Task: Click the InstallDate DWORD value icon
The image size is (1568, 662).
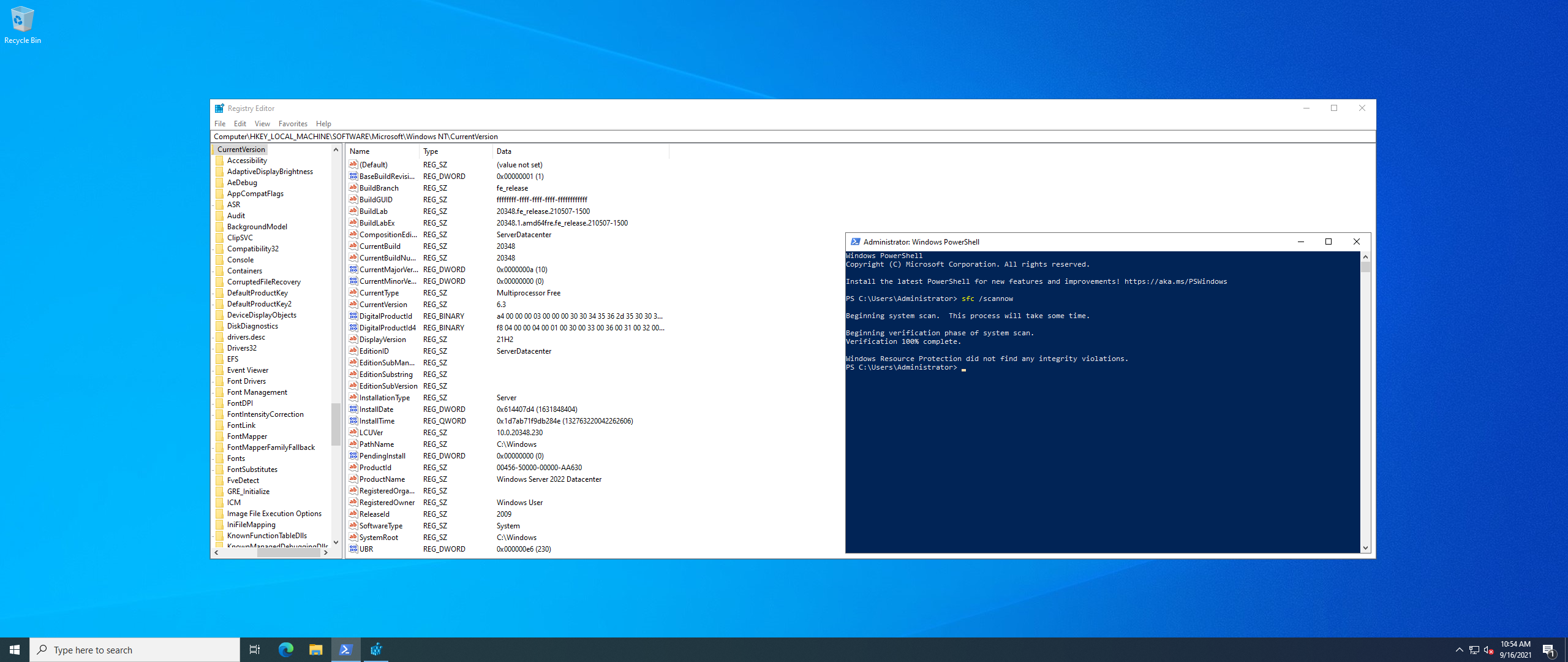Action: coord(353,409)
